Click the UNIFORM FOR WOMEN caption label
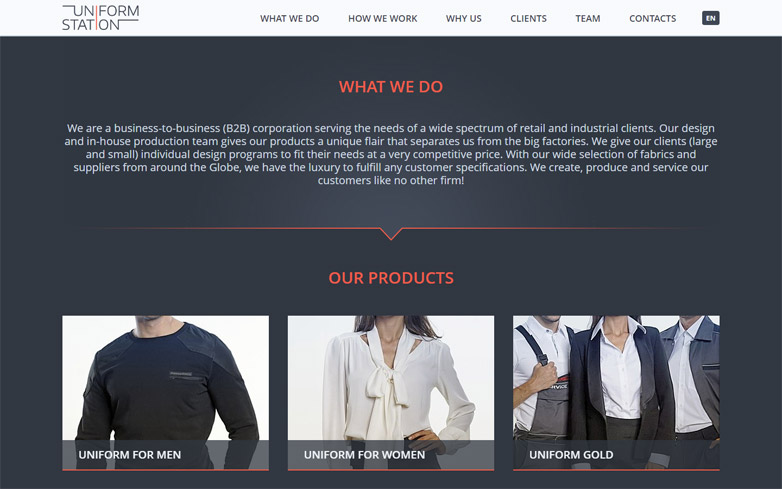Image resolution: width=782 pixels, height=489 pixels. point(365,455)
